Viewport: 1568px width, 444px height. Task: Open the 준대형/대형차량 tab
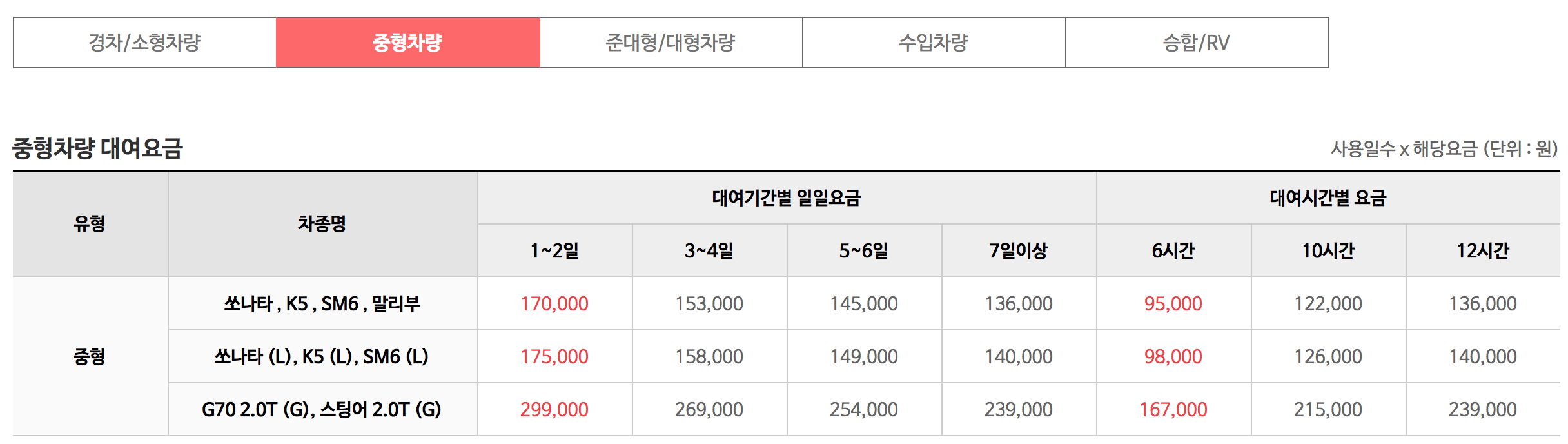[x=671, y=43]
